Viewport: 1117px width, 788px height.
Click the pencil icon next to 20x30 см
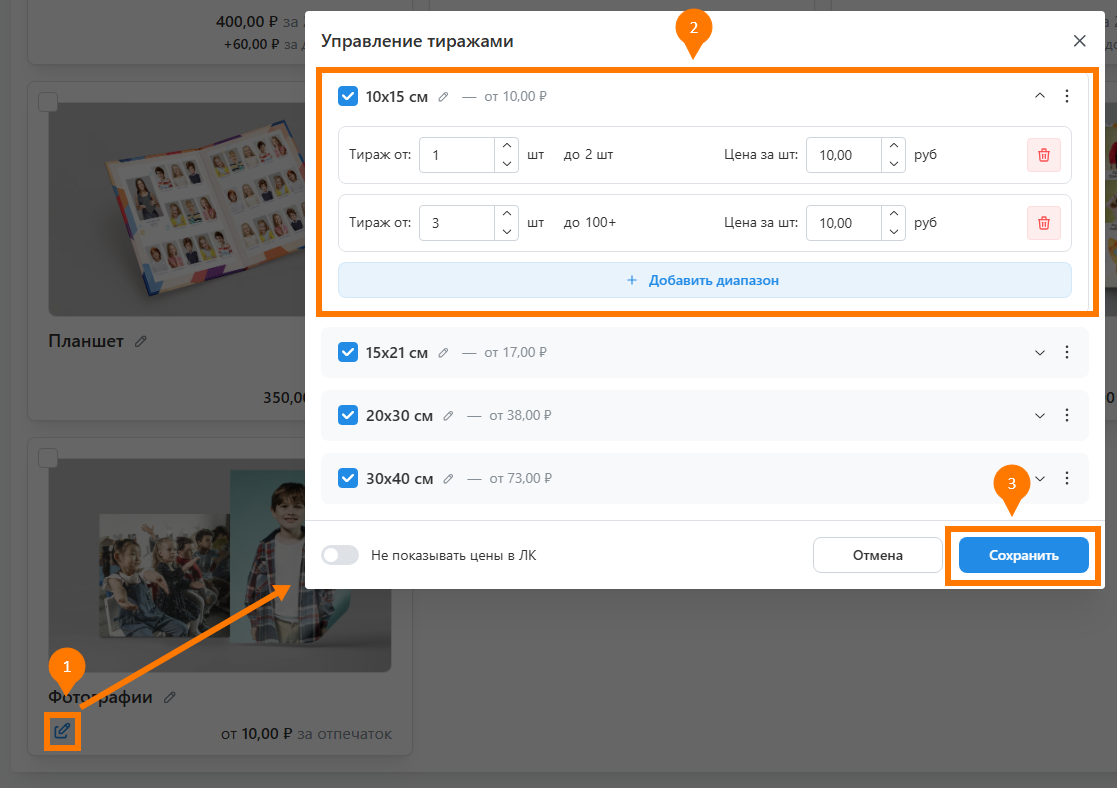pyautogui.click(x=448, y=416)
